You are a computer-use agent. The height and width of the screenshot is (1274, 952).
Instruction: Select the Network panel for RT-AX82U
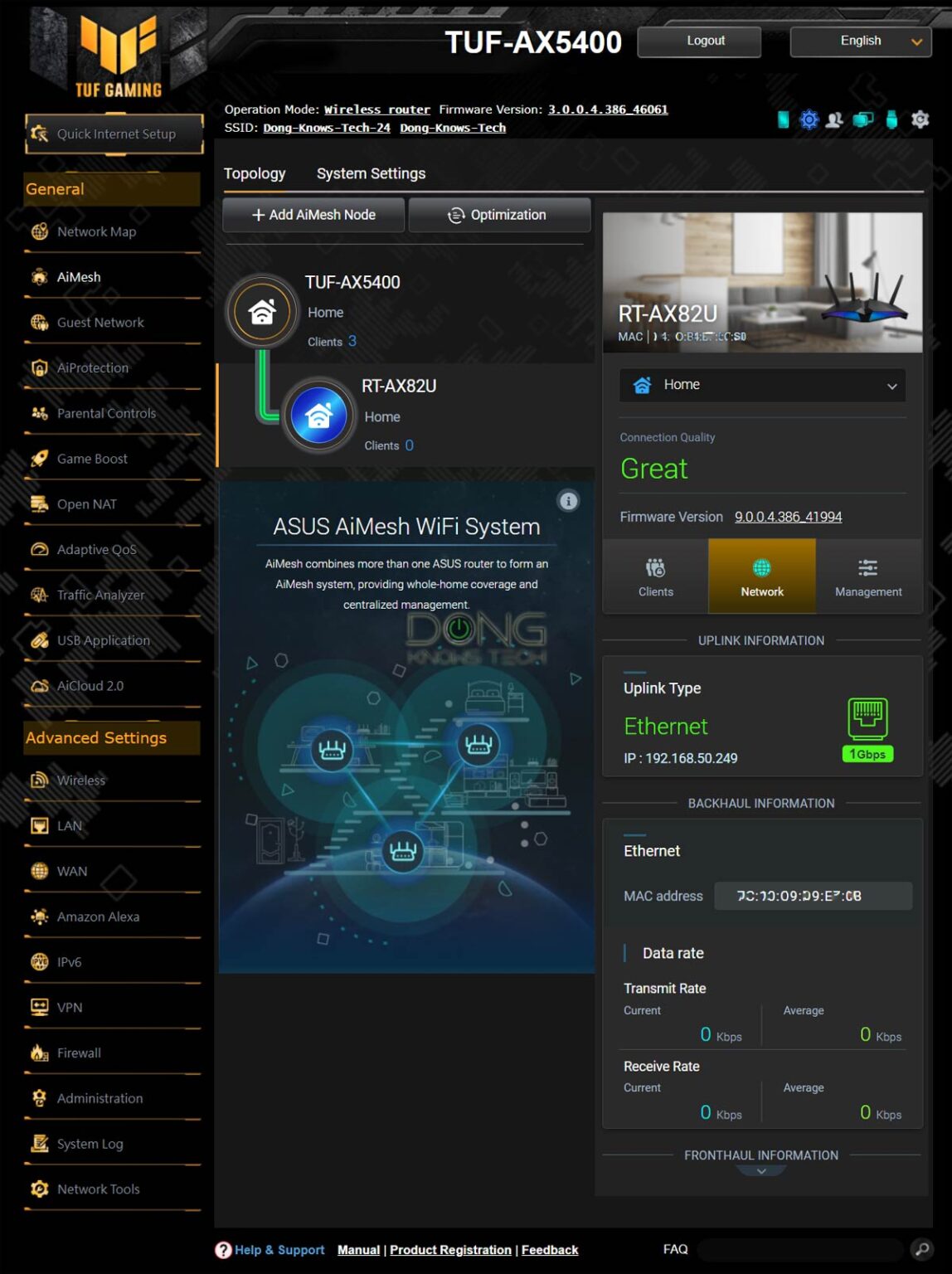[x=761, y=576]
